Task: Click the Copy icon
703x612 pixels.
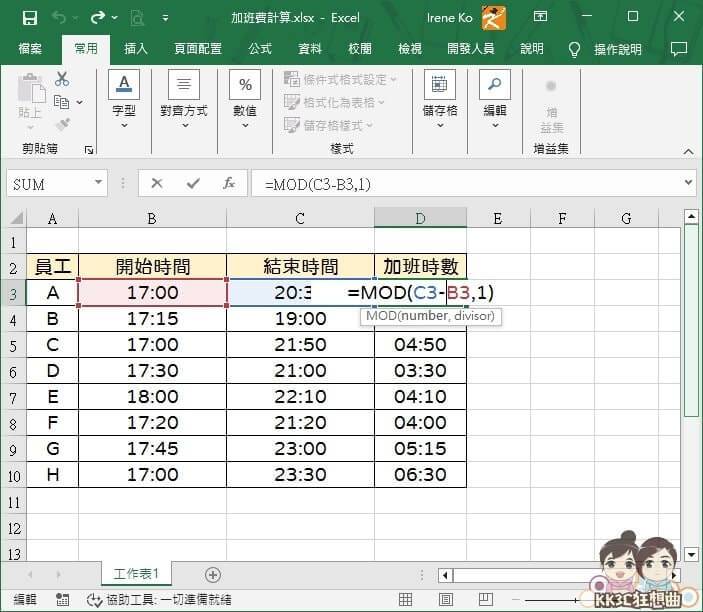Action: 61,102
